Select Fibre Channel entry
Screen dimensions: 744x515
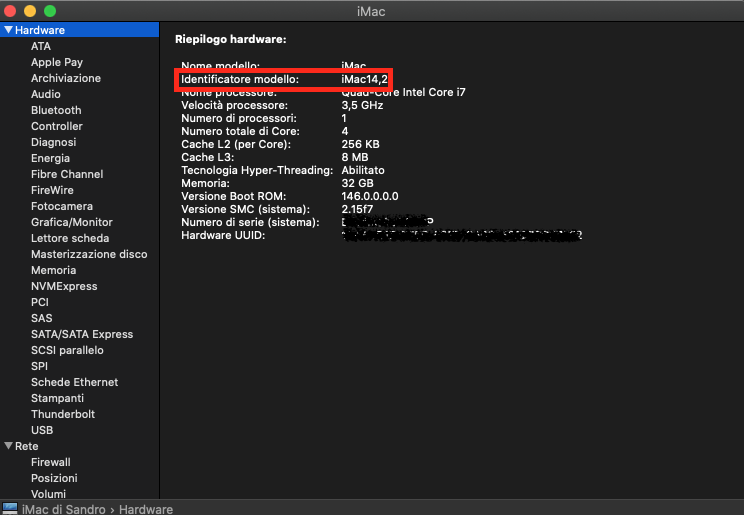click(67, 174)
